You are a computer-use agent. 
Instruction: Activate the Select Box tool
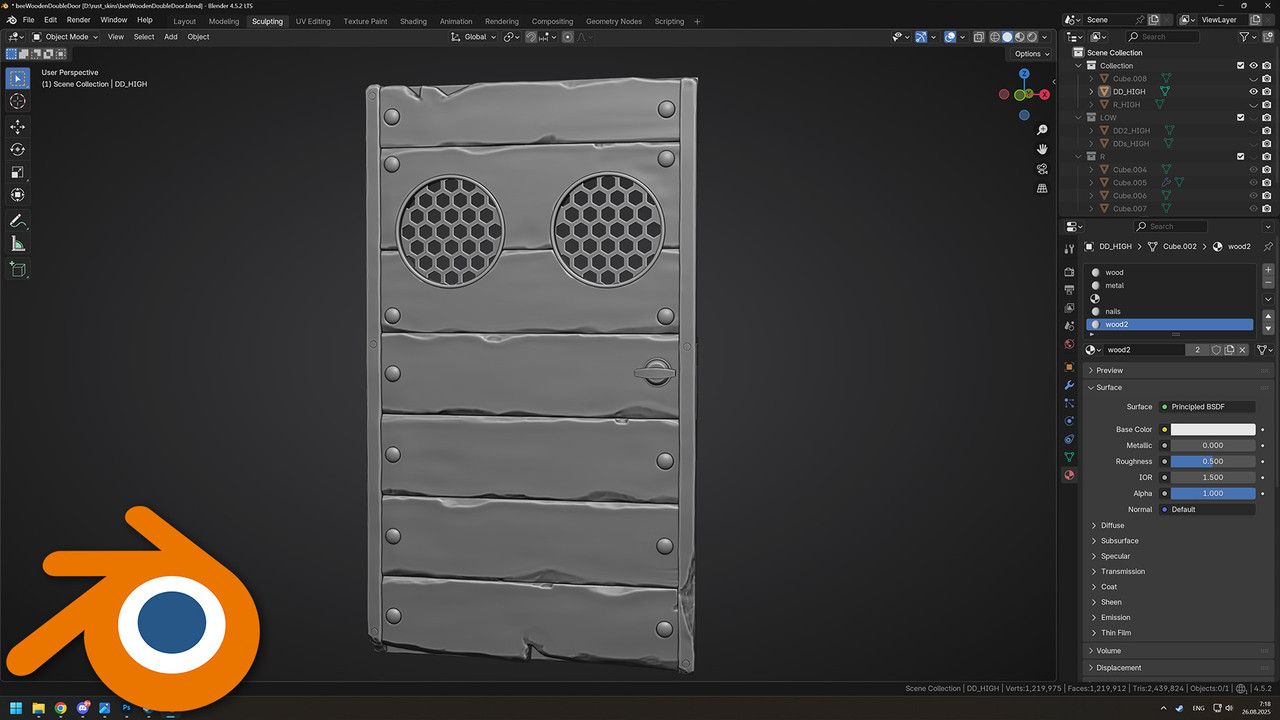18,78
